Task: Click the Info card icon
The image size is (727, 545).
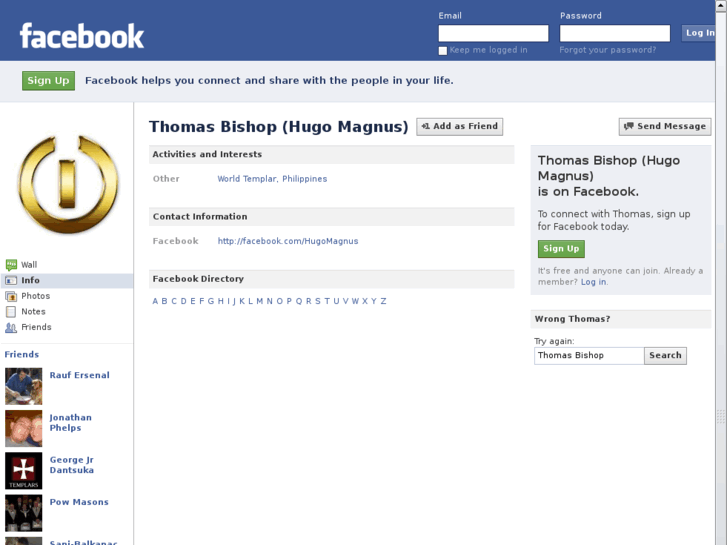Action: 11,281
